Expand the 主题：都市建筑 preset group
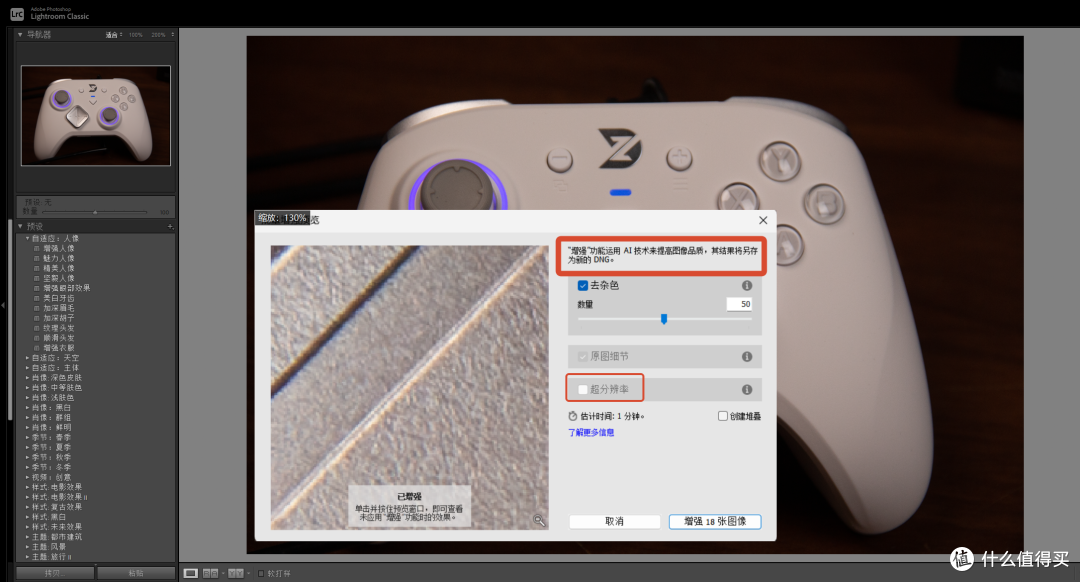 pyautogui.click(x=28, y=537)
